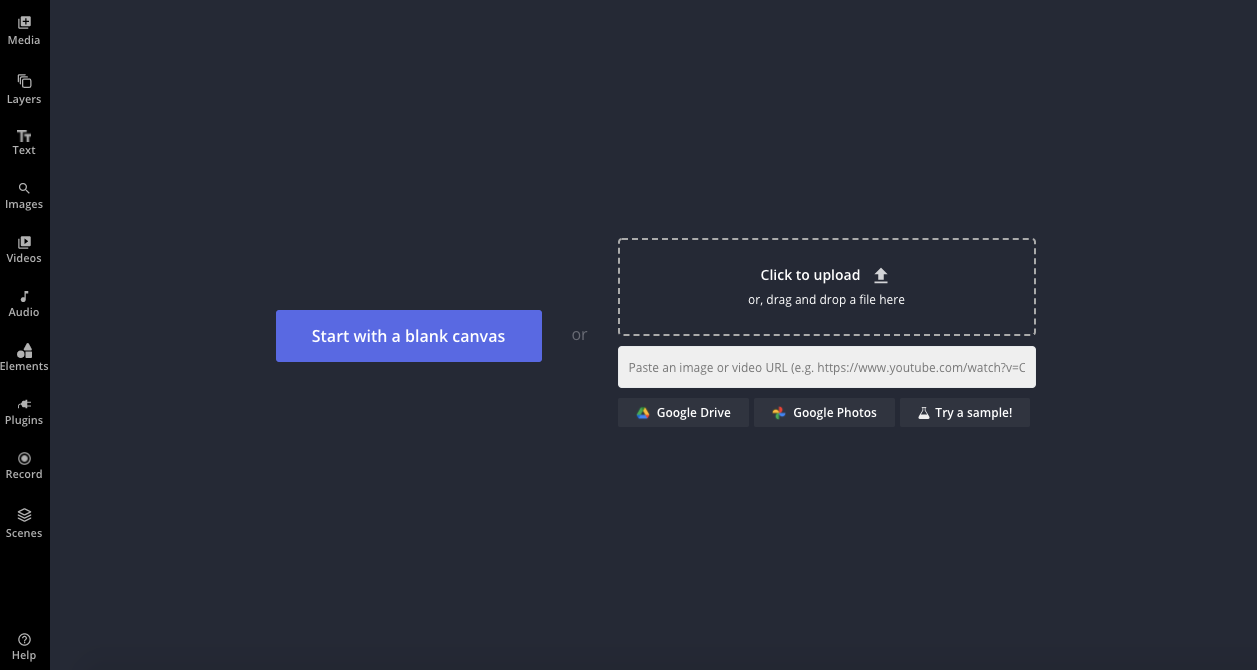Click the Google Drive logo icon
The width and height of the screenshot is (1257, 670).
pyautogui.click(x=643, y=413)
